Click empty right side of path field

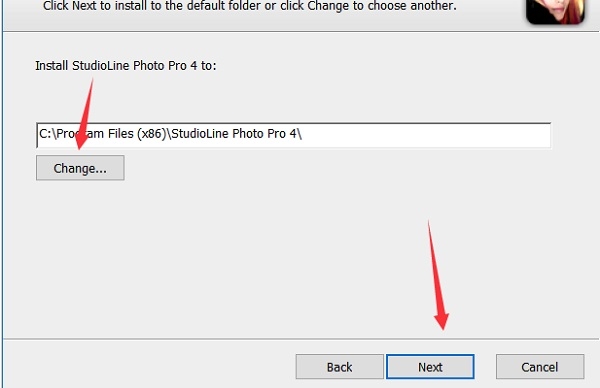pos(425,135)
